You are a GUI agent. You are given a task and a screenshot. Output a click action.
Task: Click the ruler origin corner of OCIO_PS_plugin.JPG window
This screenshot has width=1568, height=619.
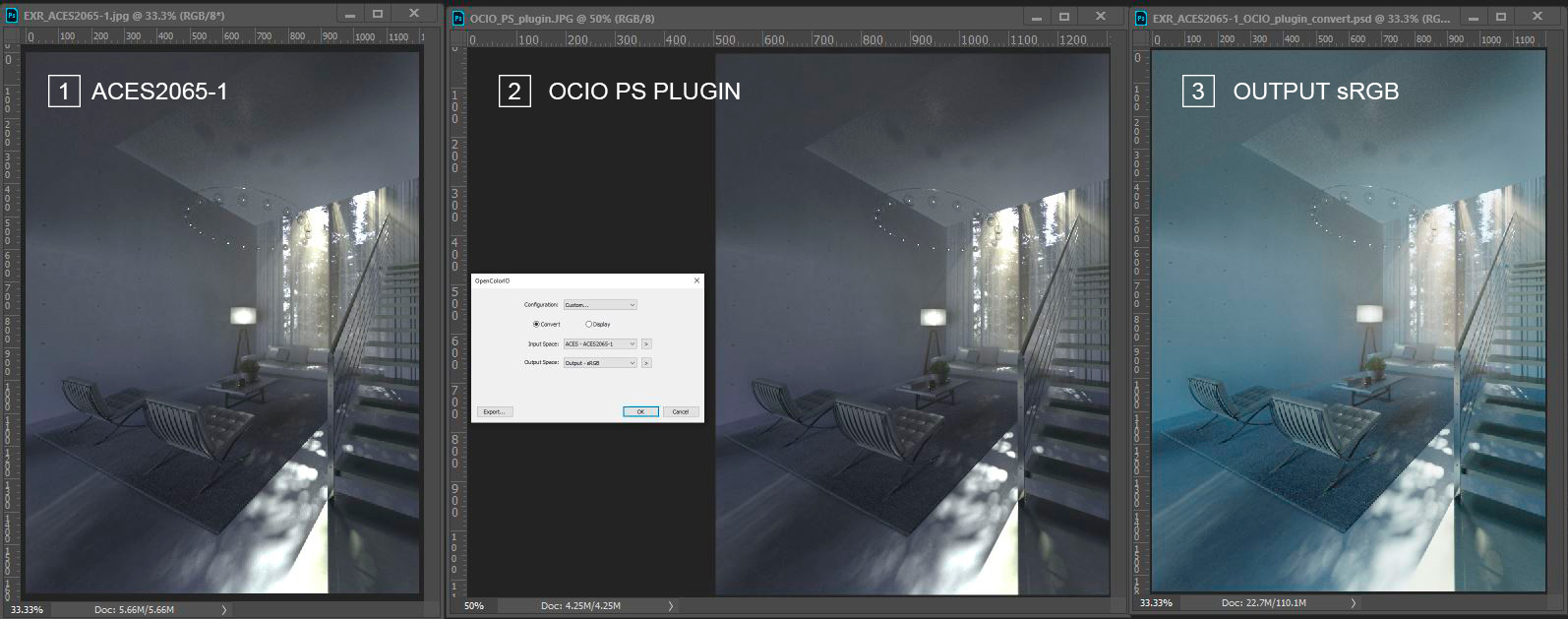click(x=456, y=38)
